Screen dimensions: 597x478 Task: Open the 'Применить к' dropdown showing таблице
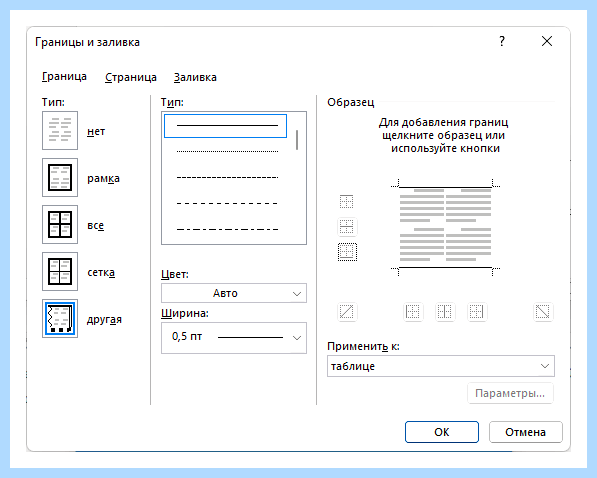coord(441,366)
